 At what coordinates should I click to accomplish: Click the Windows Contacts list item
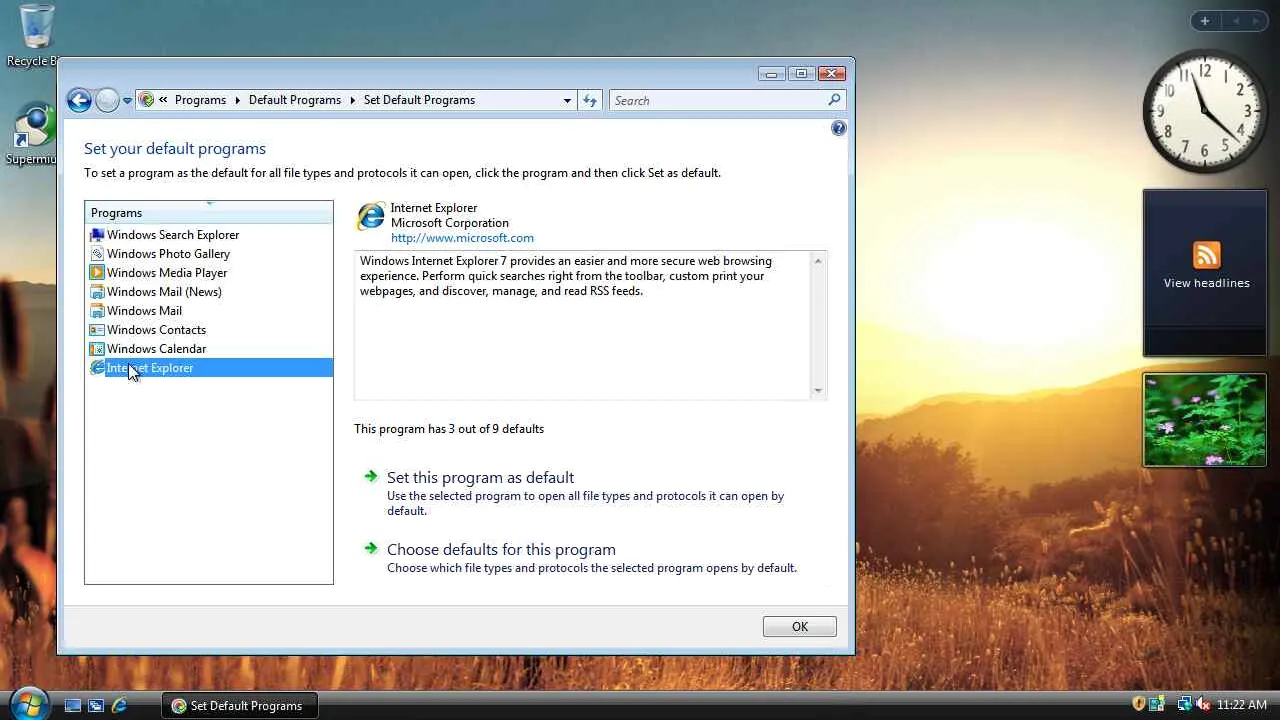point(156,330)
